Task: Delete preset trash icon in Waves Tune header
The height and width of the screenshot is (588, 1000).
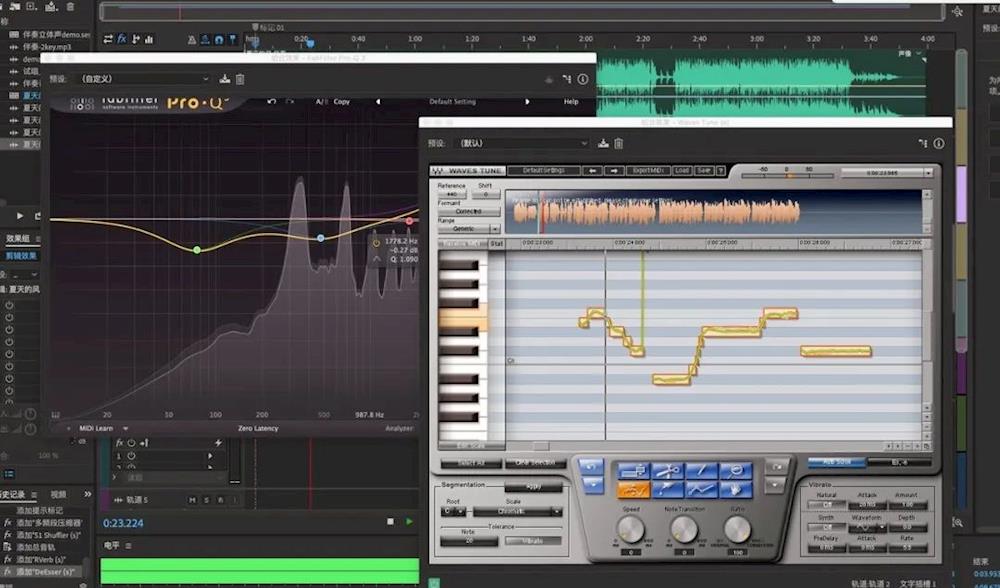Action: 619,143
